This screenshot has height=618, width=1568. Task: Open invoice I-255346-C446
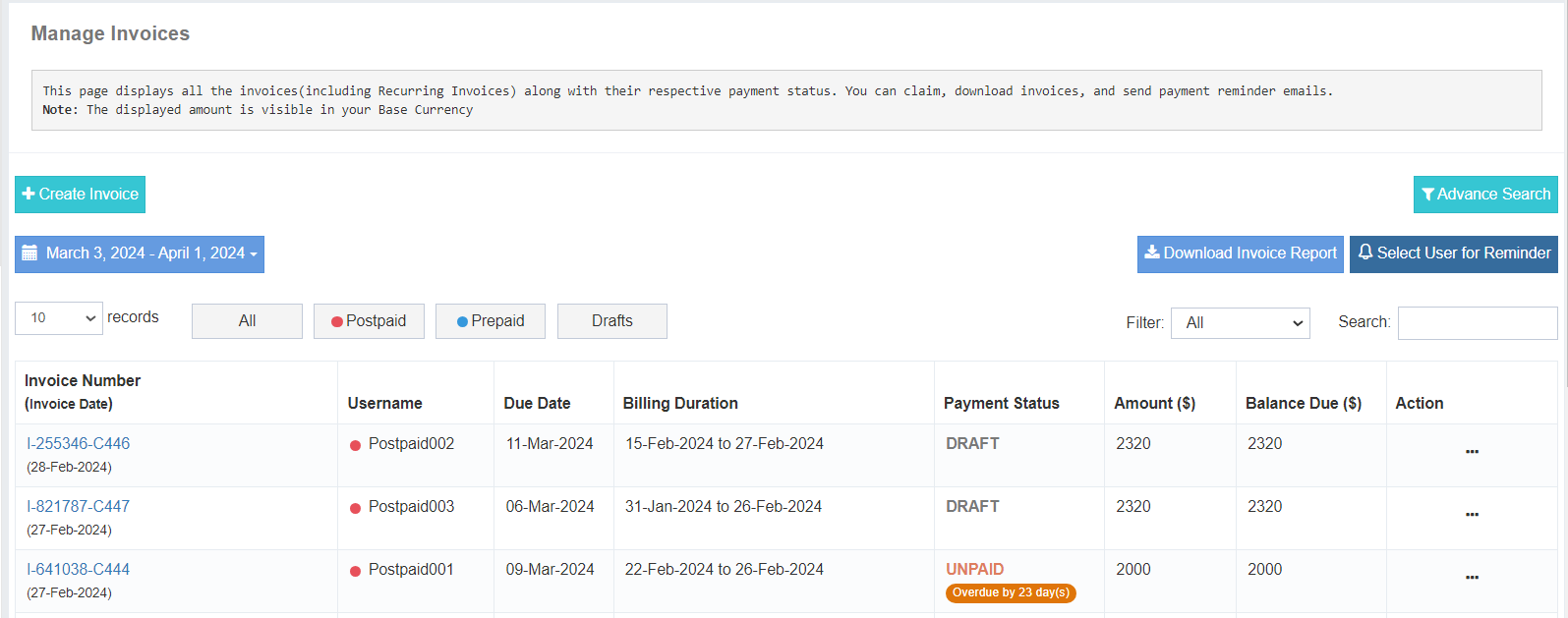(x=78, y=443)
